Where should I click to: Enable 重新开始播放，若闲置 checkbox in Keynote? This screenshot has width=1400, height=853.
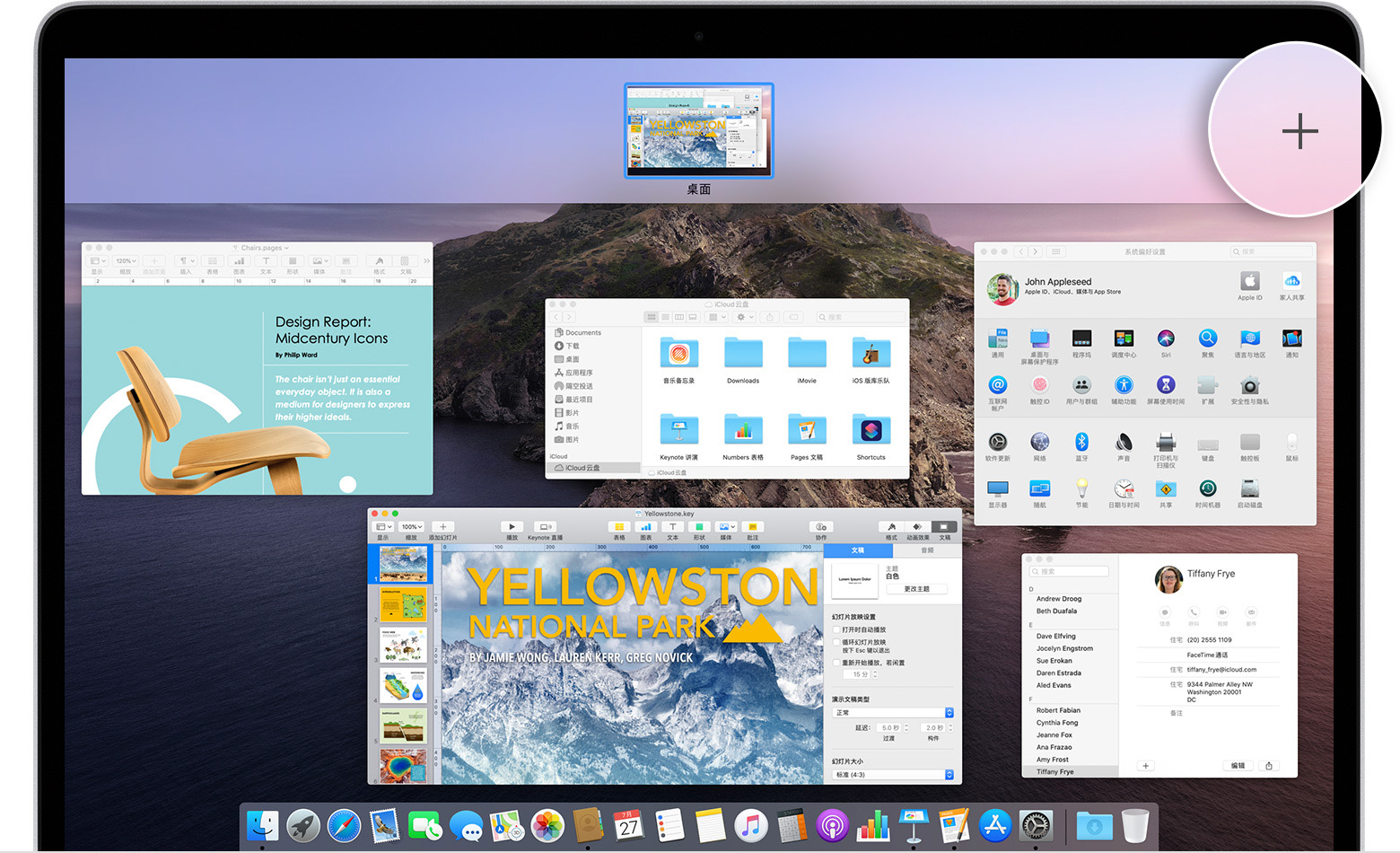836,663
